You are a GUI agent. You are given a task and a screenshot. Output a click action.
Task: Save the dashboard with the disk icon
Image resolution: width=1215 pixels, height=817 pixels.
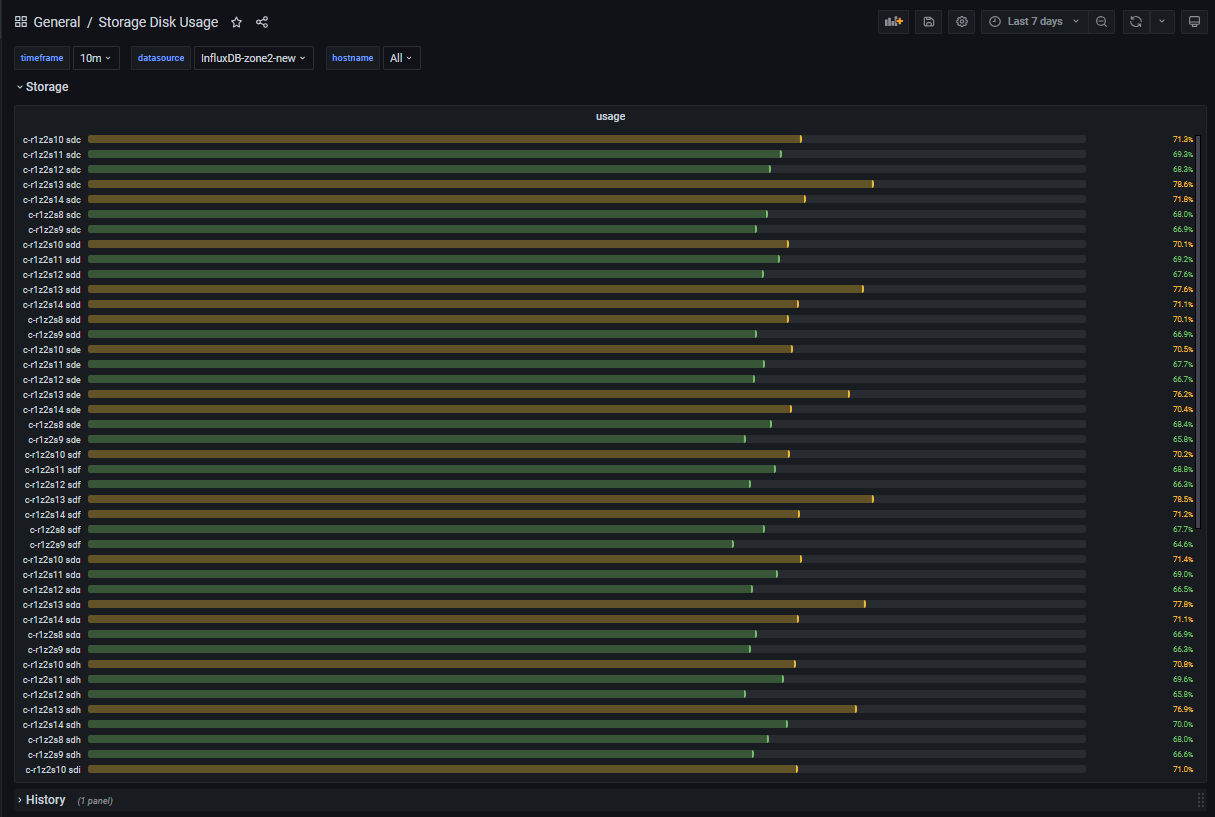click(x=928, y=22)
